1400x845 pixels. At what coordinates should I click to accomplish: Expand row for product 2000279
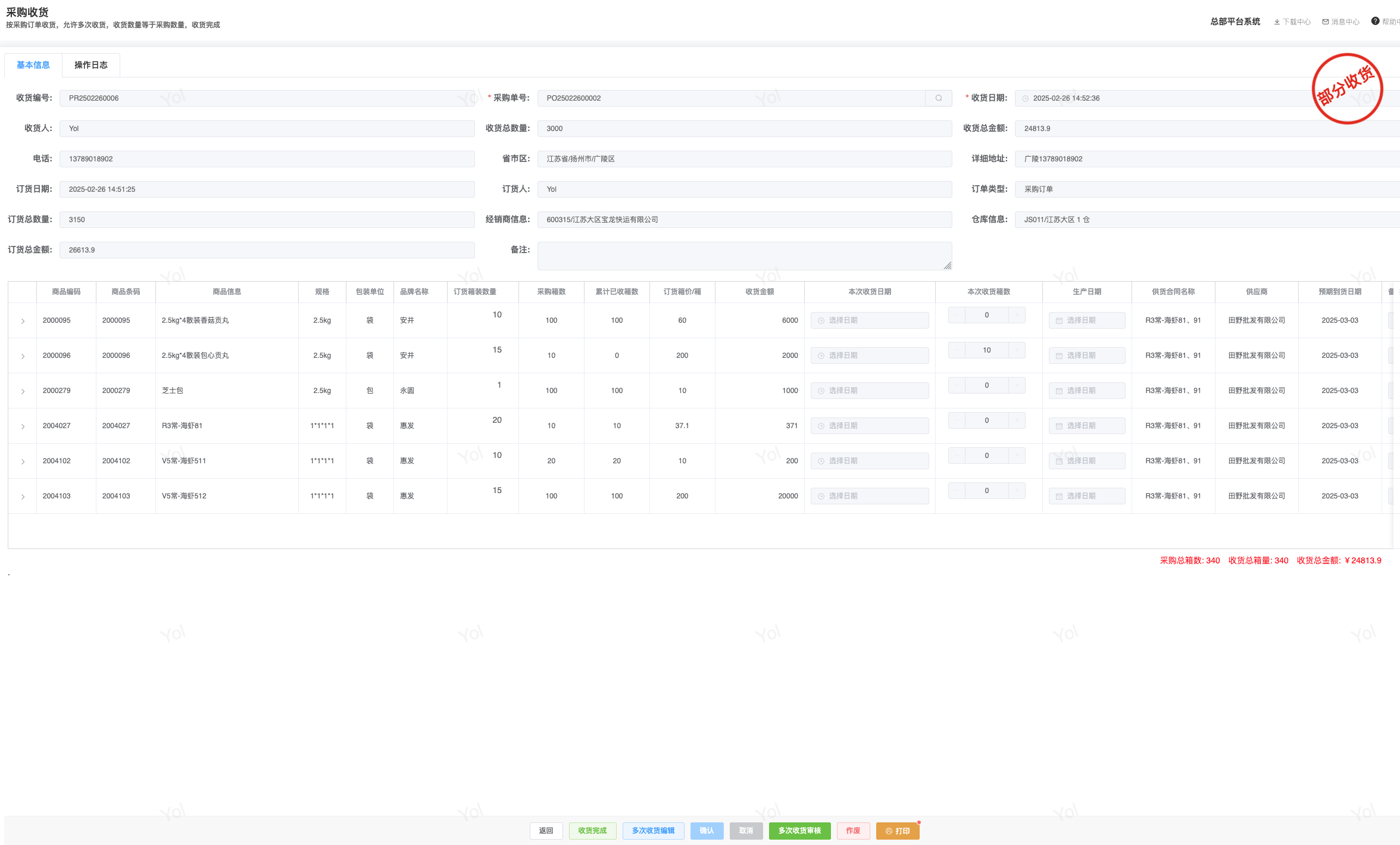coord(23,391)
